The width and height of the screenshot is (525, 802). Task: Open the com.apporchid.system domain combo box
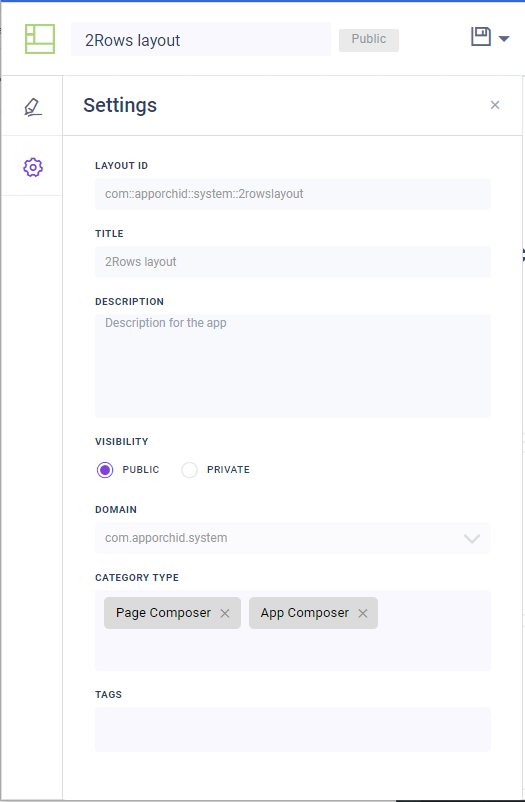click(x=293, y=538)
